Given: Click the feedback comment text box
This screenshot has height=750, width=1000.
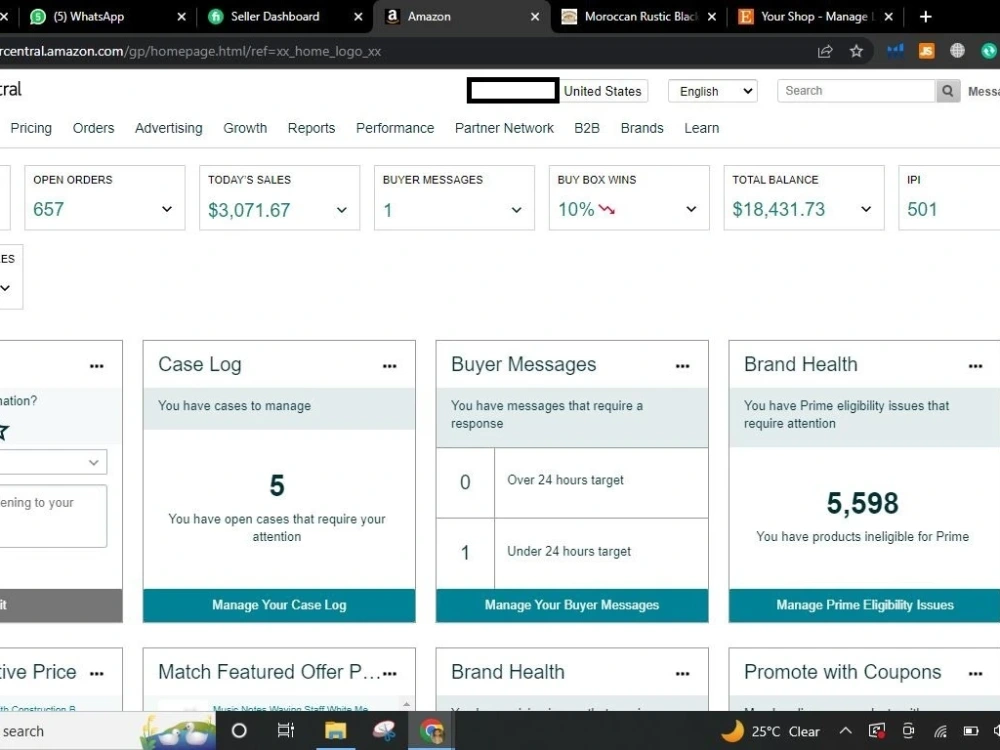Looking at the screenshot, I should [x=53, y=516].
